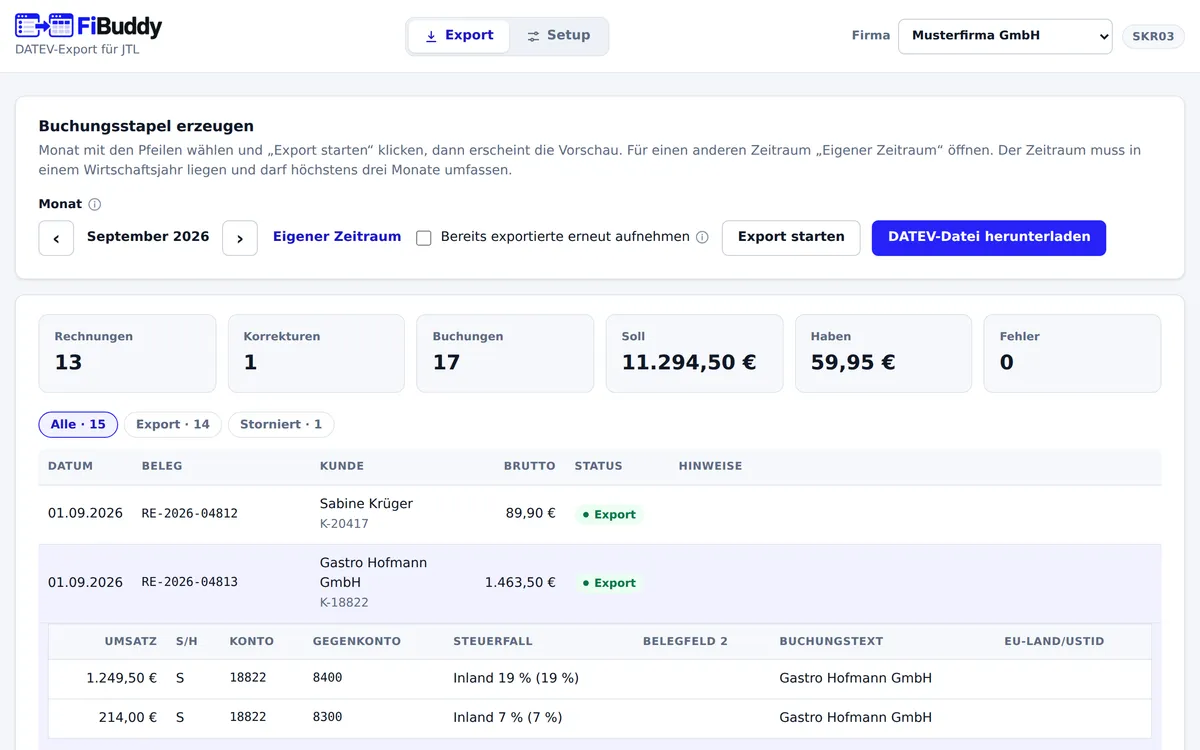Click customer number K-18822
1200x750 pixels.
tap(344, 603)
